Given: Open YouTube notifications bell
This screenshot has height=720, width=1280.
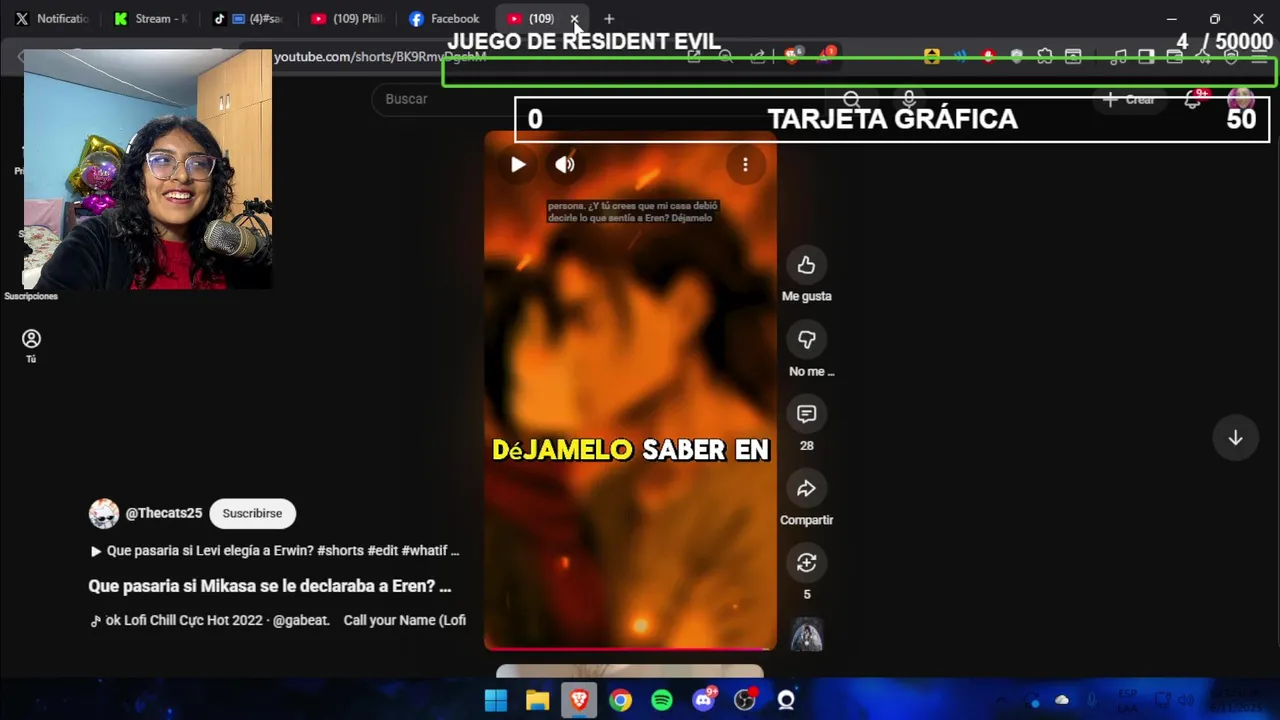Looking at the screenshot, I should pos(1193,99).
